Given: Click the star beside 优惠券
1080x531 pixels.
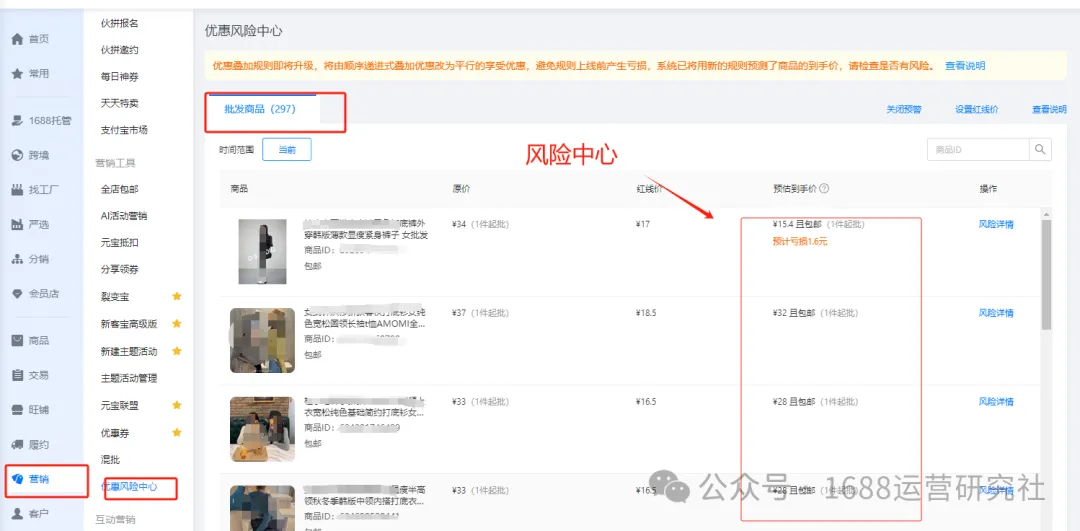Looking at the screenshot, I should pos(176,433).
